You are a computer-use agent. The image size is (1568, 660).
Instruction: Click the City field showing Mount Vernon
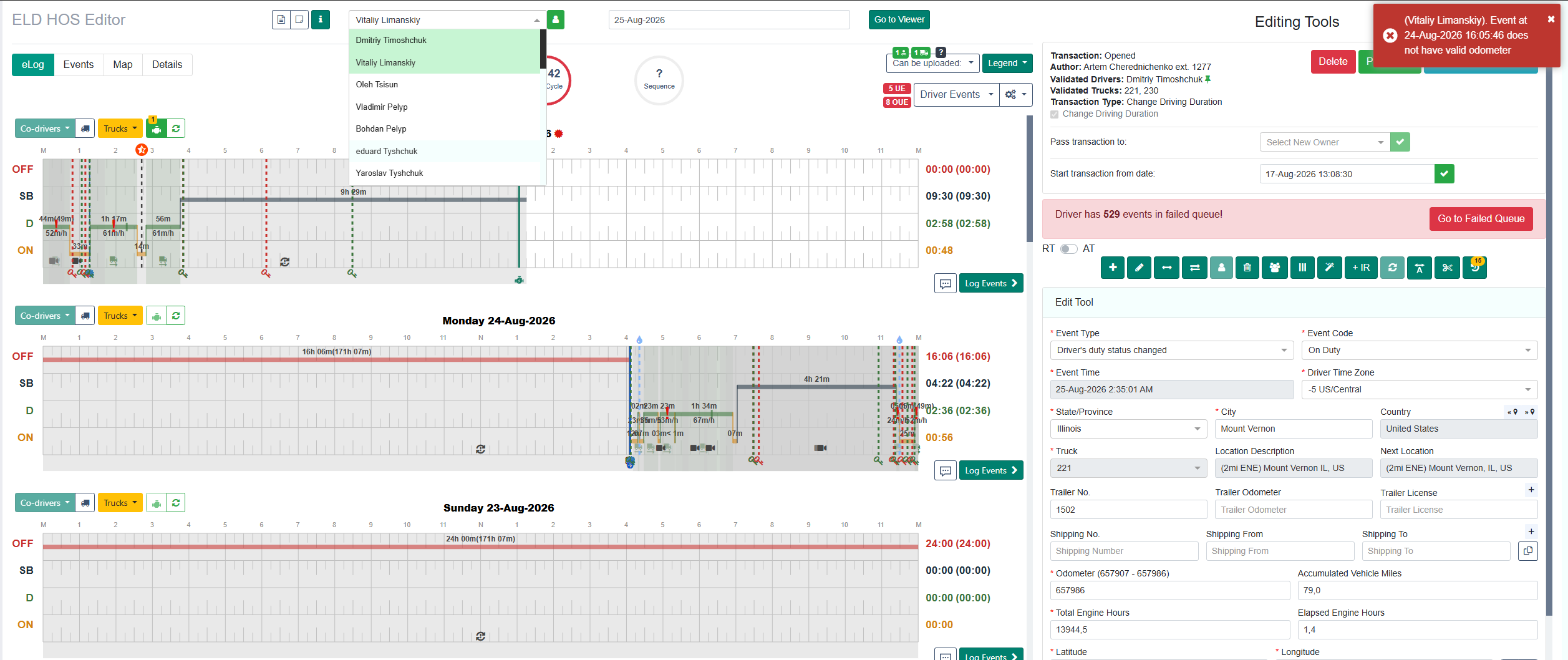coord(1294,429)
